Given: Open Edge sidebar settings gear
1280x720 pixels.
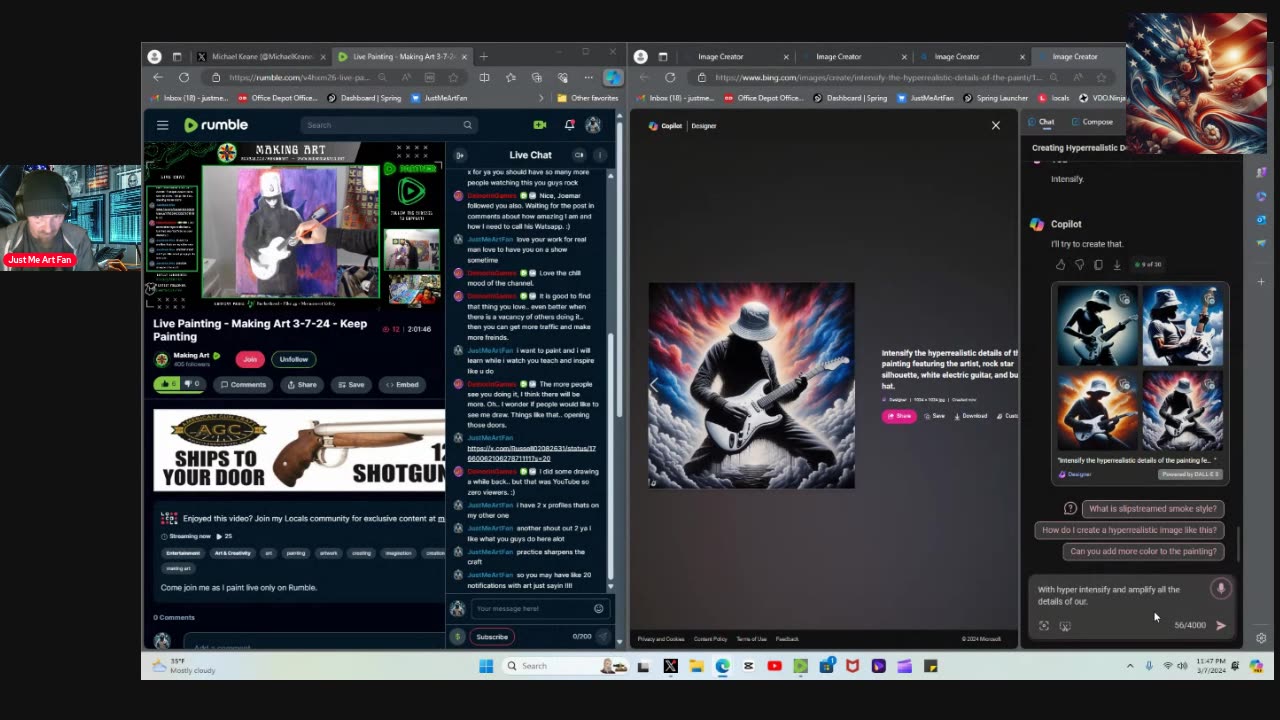Looking at the screenshot, I should pyautogui.click(x=1261, y=638).
